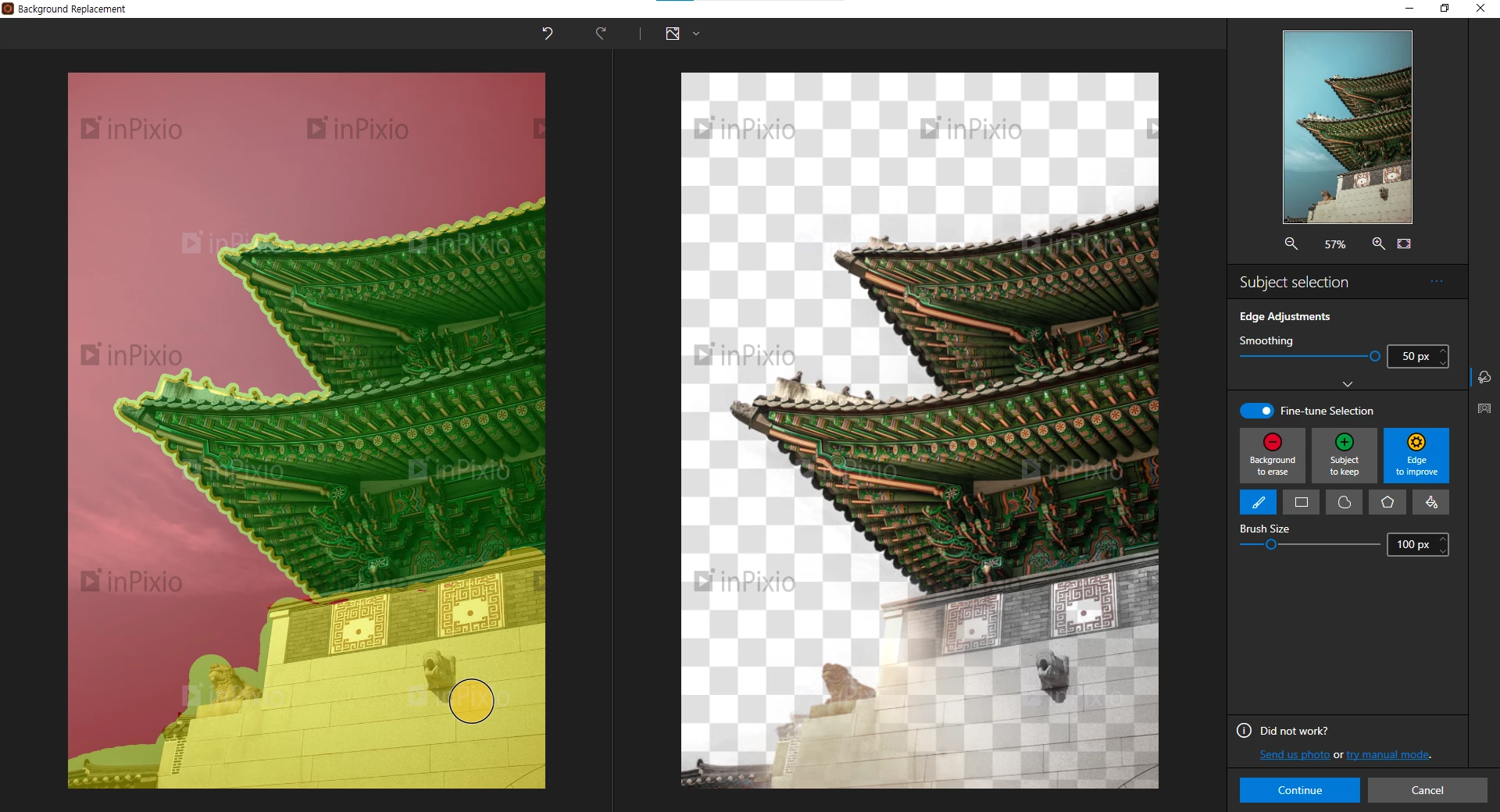This screenshot has width=1500, height=812.
Task: Choose the brush drawing tool
Action: point(1258,502)
